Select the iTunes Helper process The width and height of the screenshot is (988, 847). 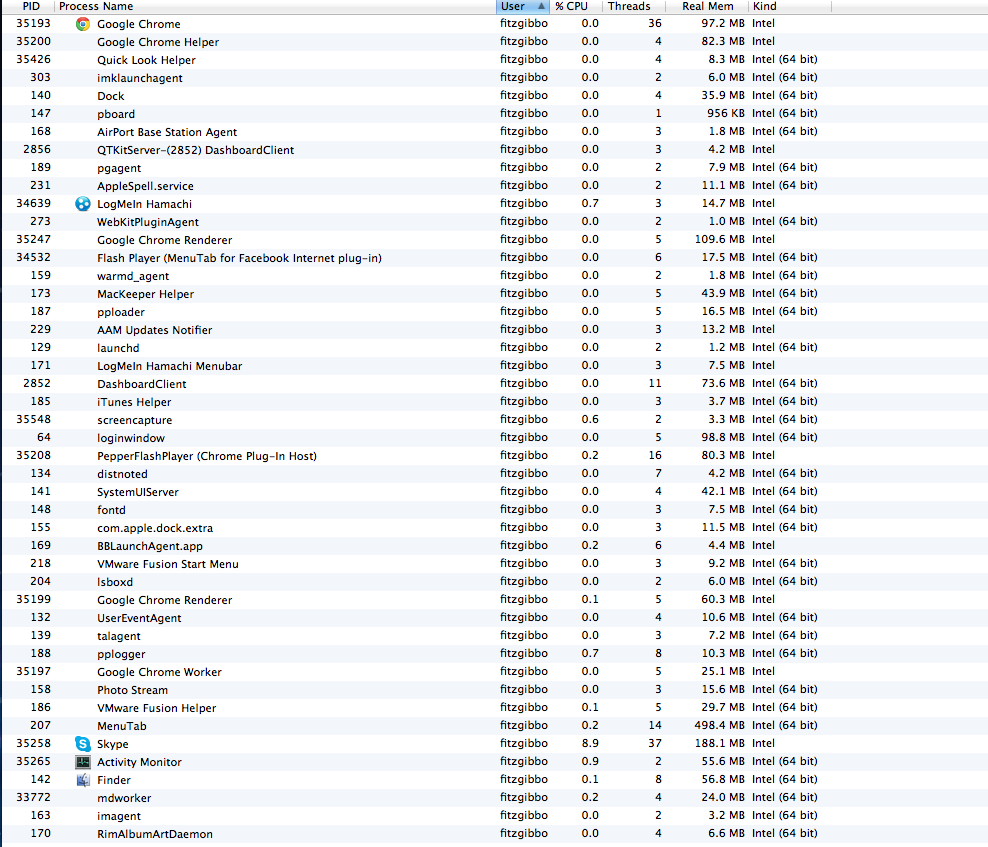click(494, 402)
